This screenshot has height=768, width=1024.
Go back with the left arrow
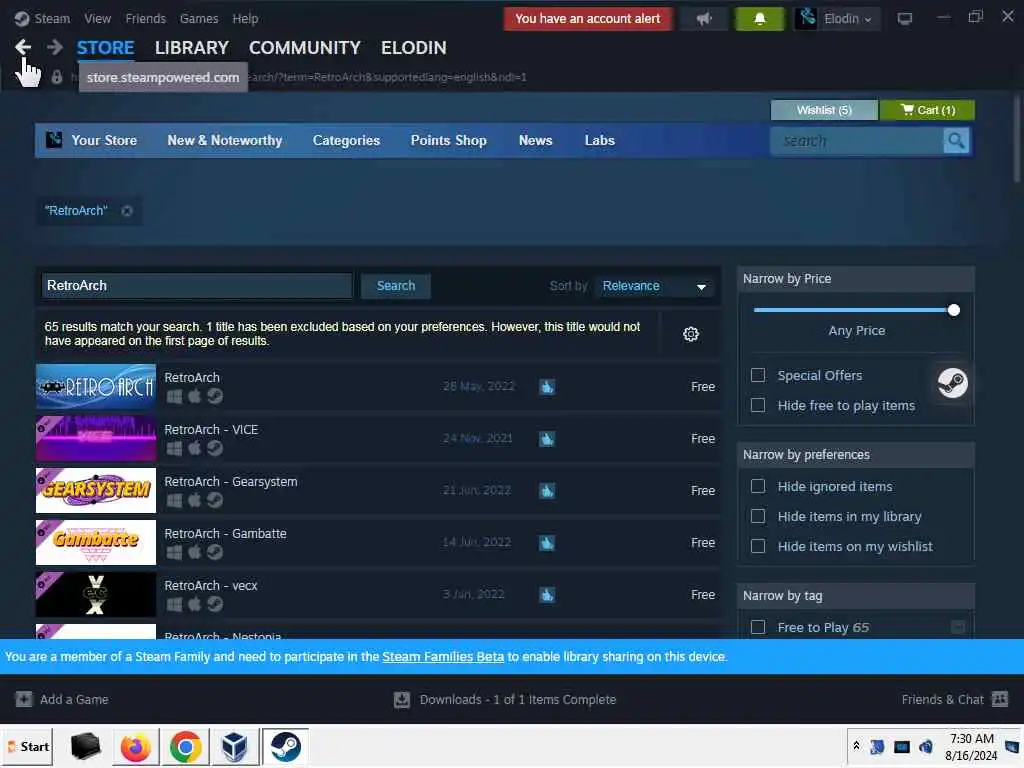pyautogui.click(x=23, y=48)
